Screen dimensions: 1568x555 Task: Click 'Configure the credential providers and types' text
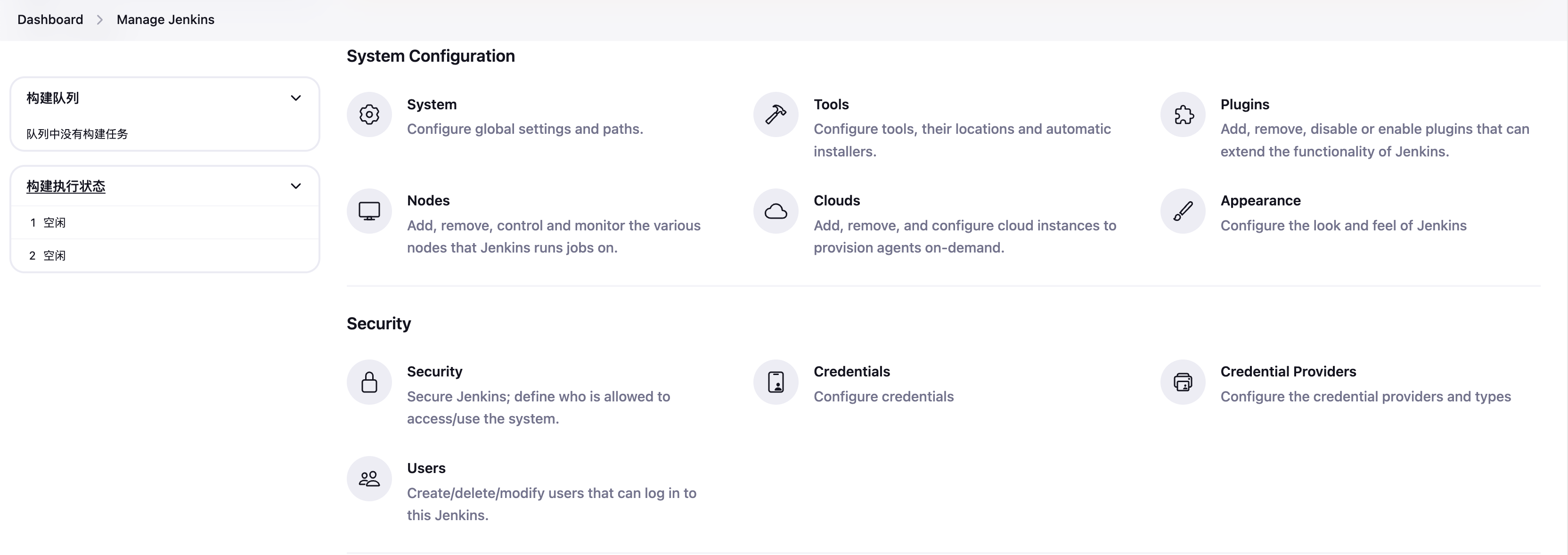click(x=1365, y=397)
